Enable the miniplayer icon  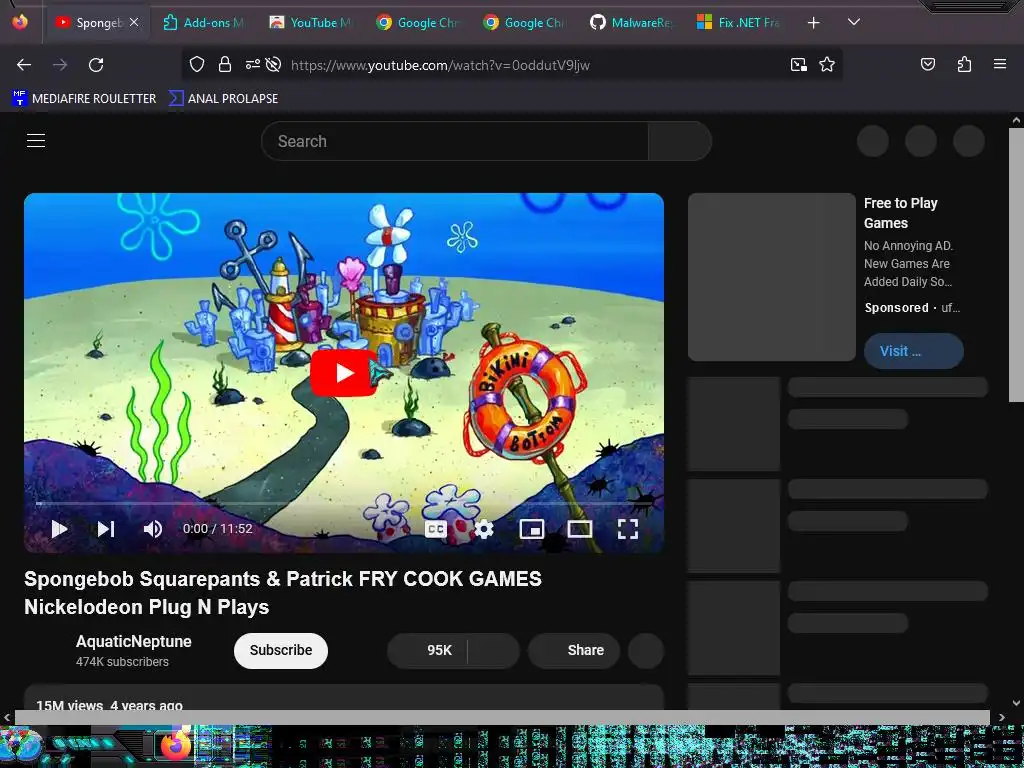click(532, 529)
